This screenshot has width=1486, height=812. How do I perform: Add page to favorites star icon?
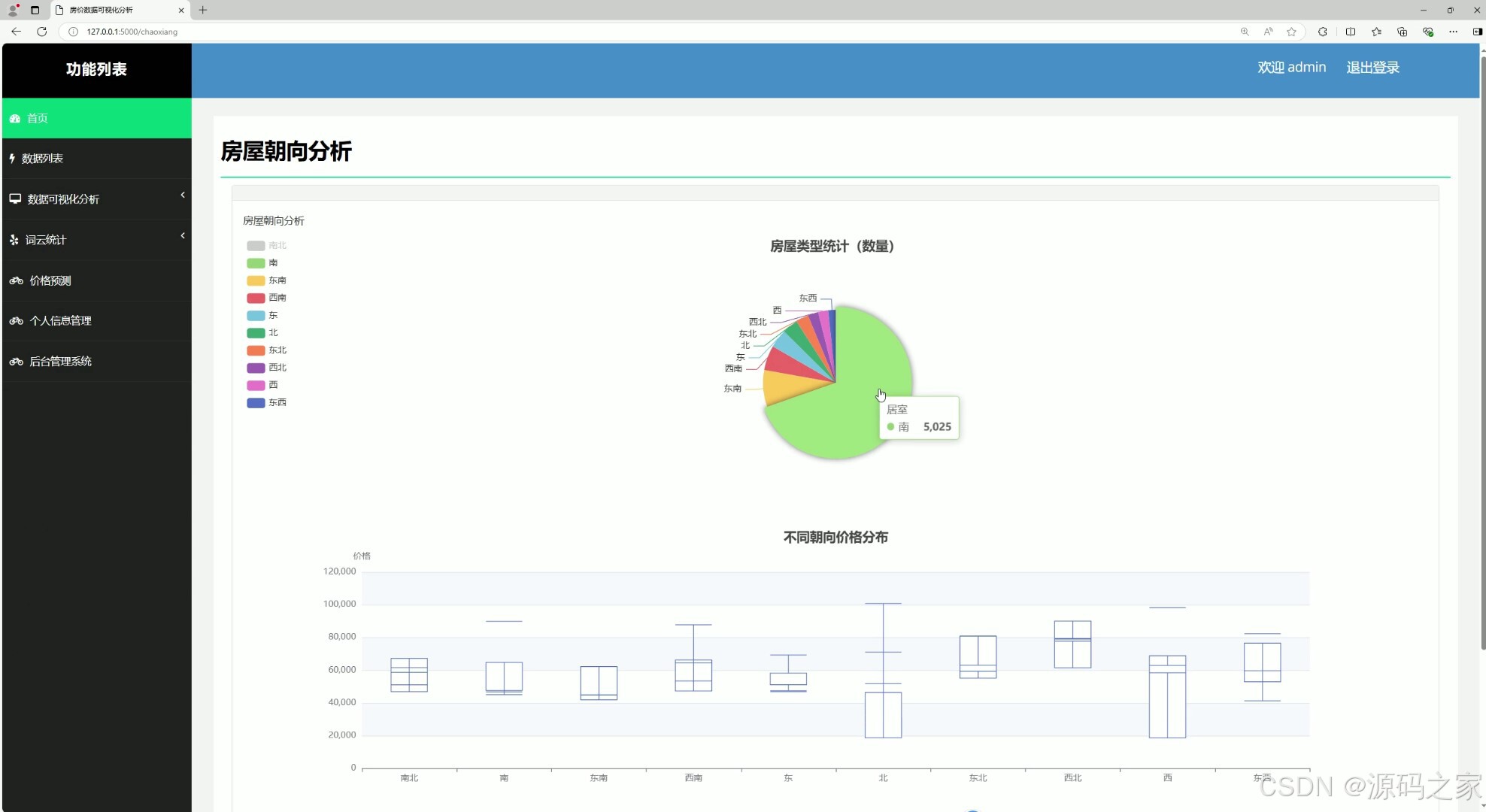pos(1291,32)
